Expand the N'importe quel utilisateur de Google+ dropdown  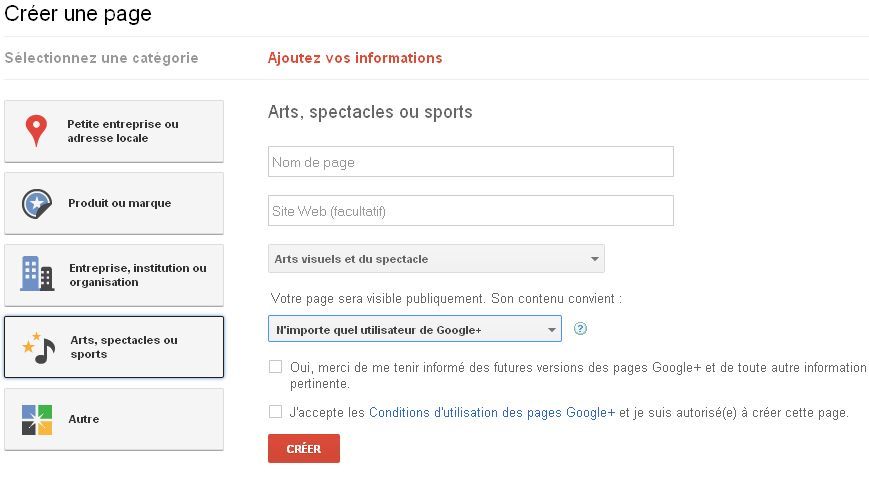point(415,329)
